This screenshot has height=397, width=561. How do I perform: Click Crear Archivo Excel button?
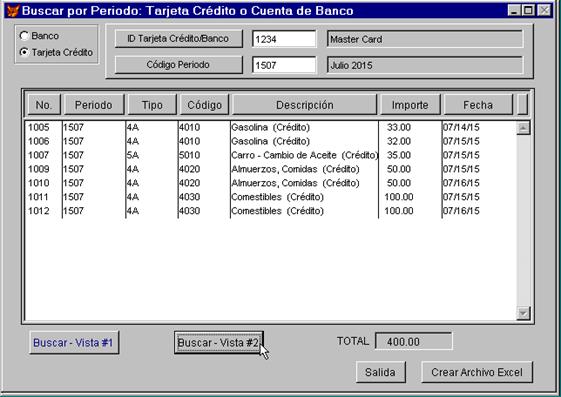coord(477,372)
